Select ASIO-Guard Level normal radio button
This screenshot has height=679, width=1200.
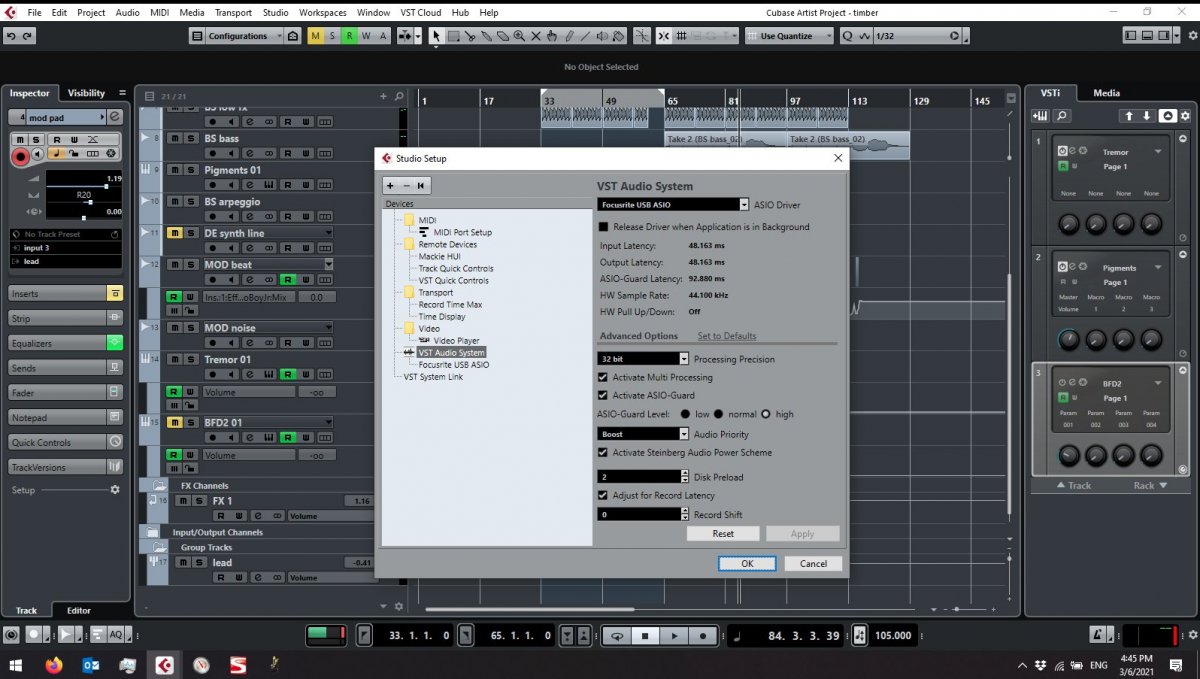coord(718,414)
